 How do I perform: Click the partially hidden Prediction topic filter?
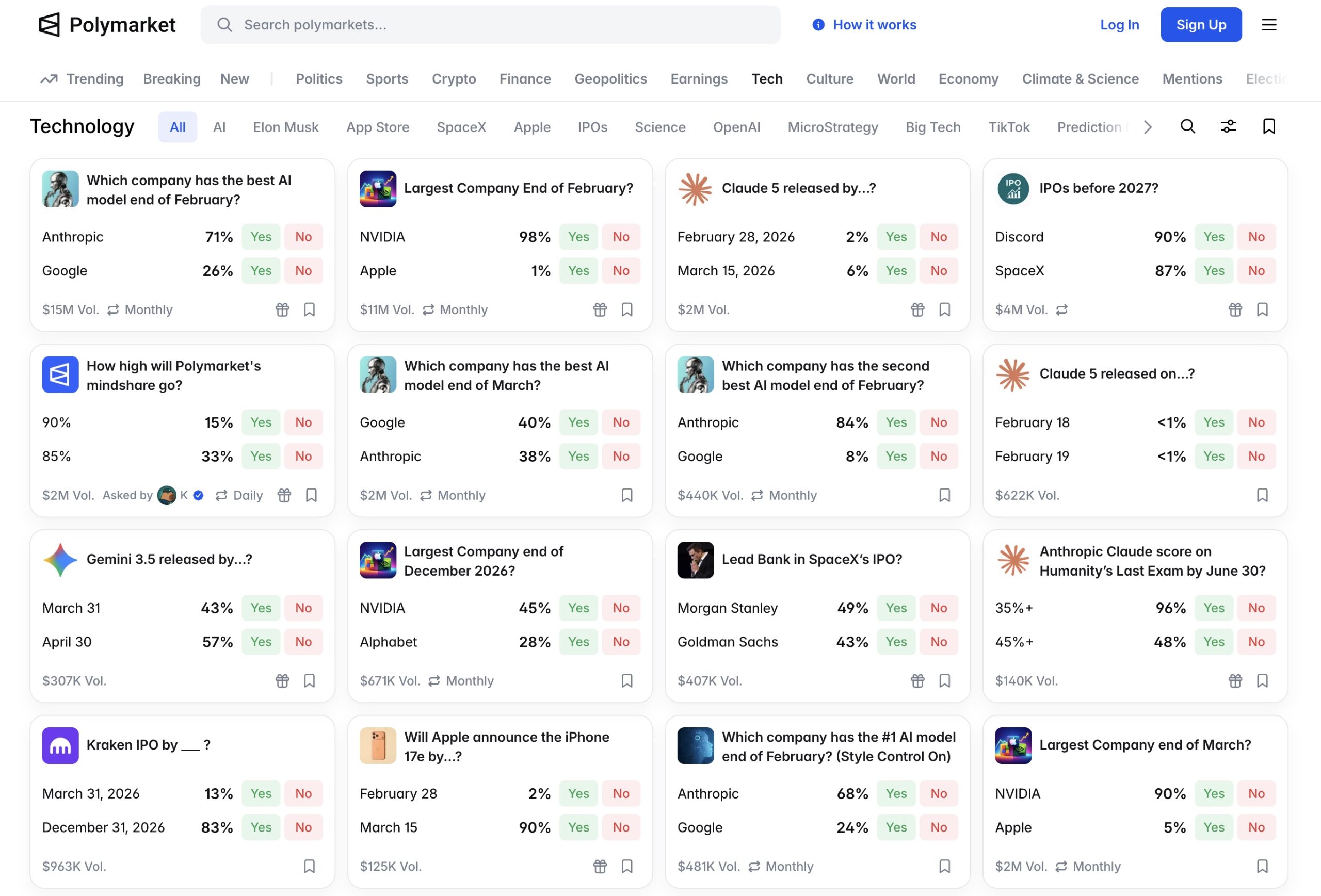[x=1090, y=127]
